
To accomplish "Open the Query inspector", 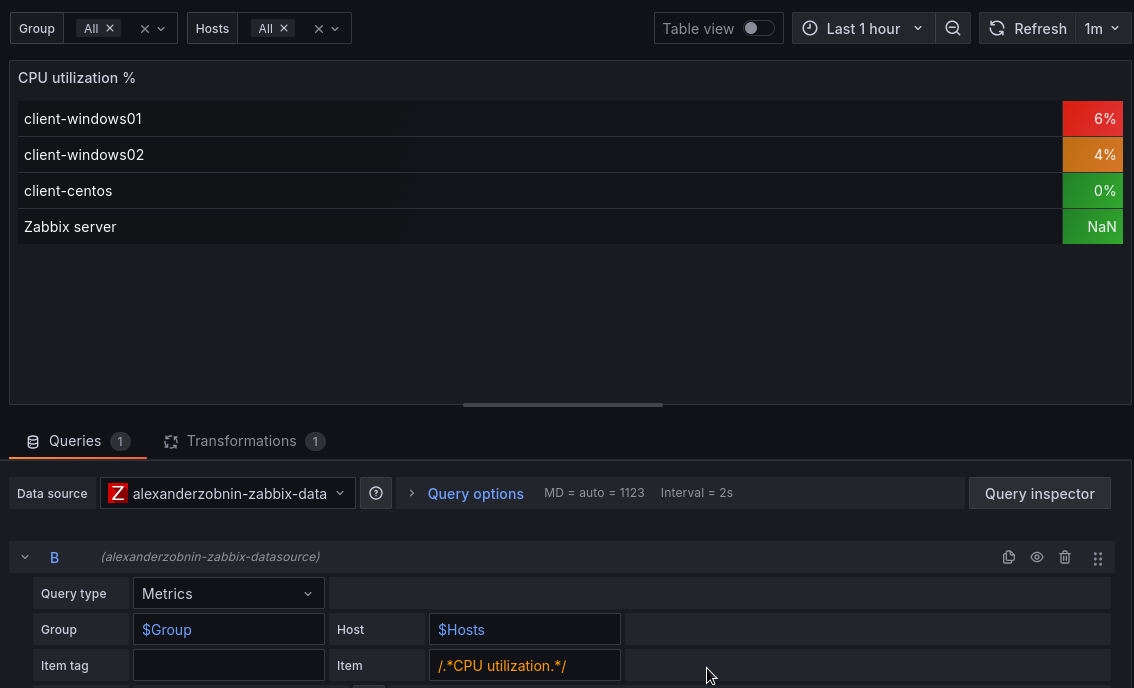I will coord(1039,493).
